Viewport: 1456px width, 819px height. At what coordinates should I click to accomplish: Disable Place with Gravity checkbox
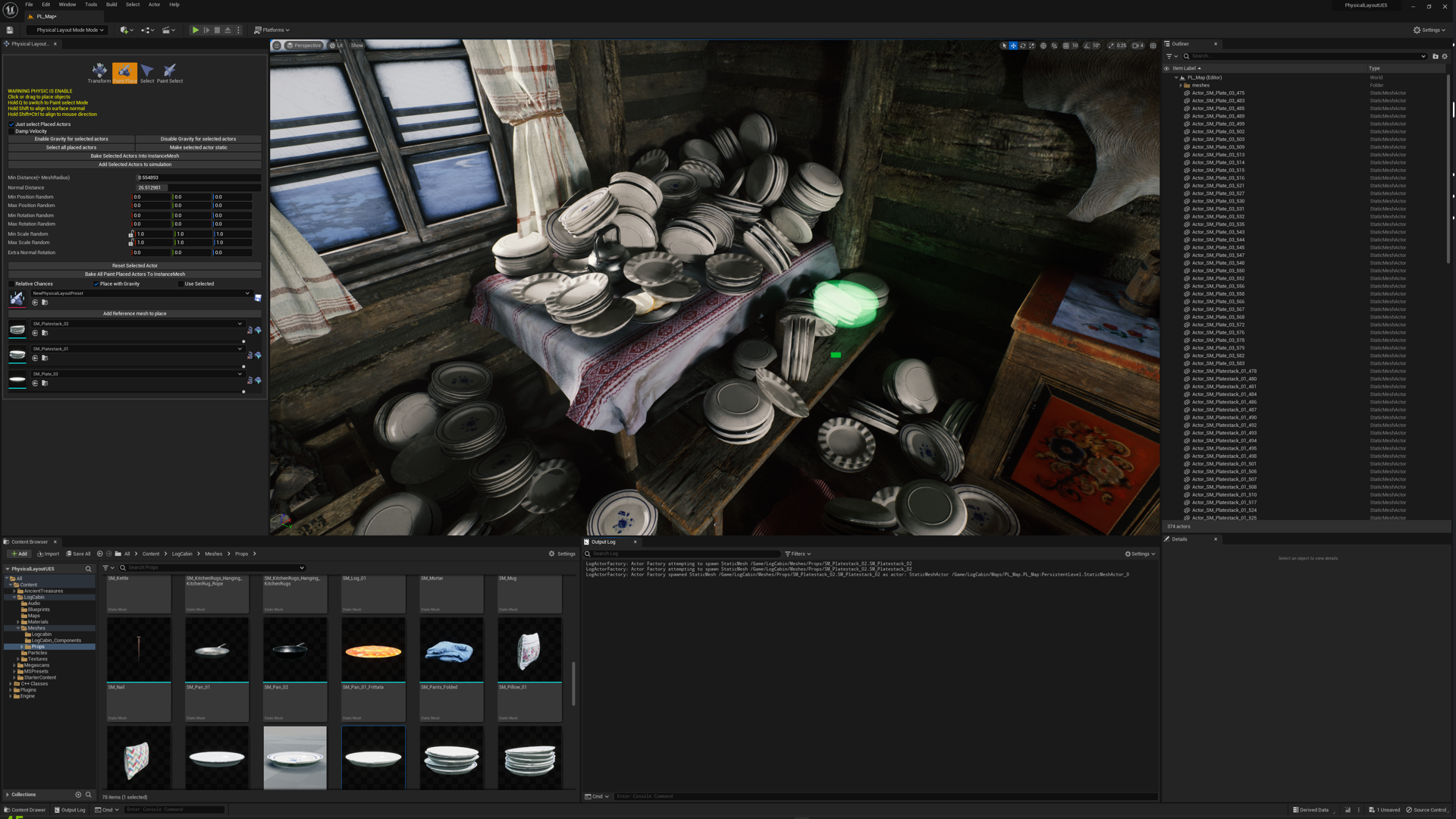(x=96, y=284)
